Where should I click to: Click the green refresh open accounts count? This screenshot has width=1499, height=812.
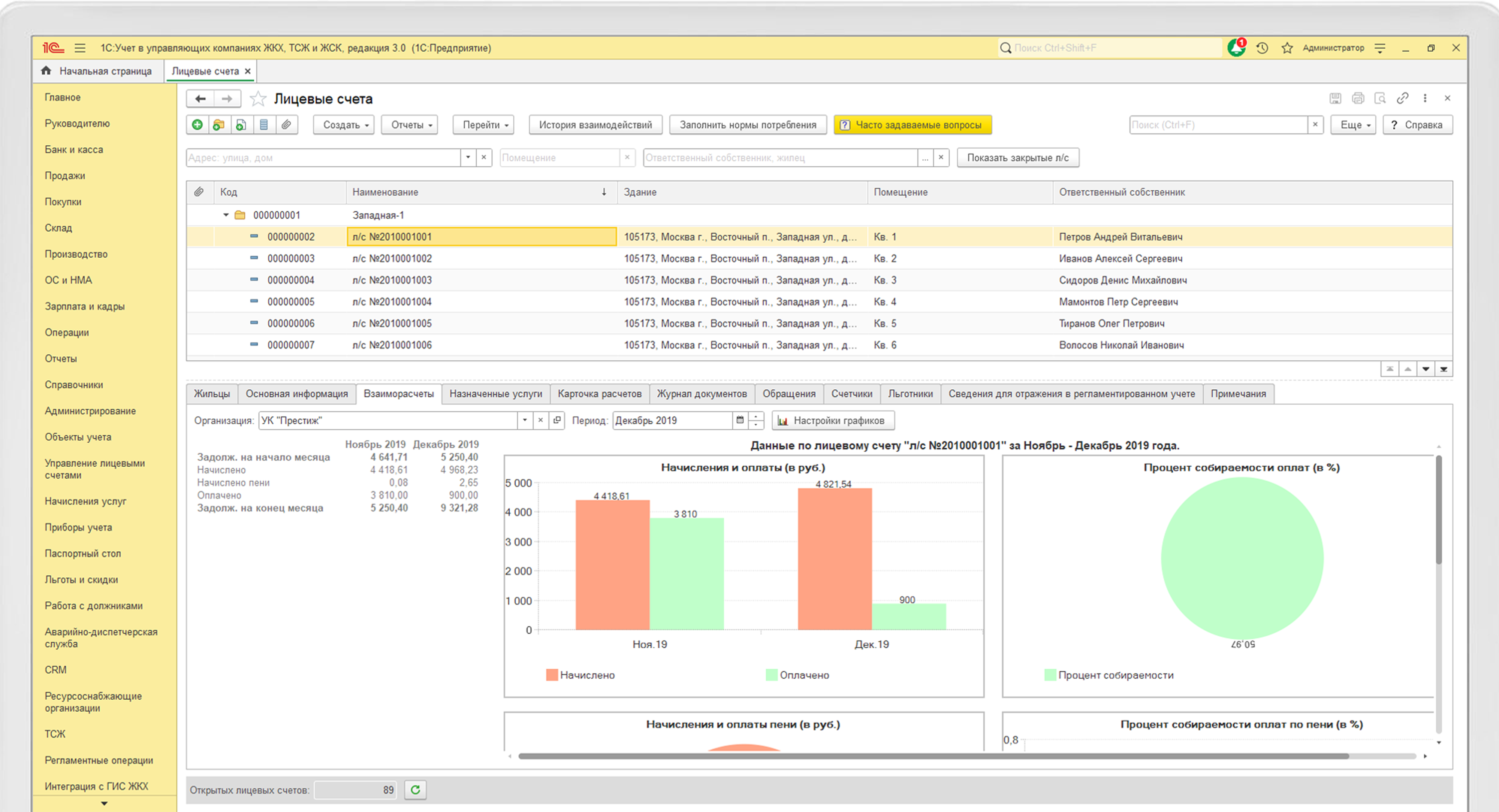(416, 789)
